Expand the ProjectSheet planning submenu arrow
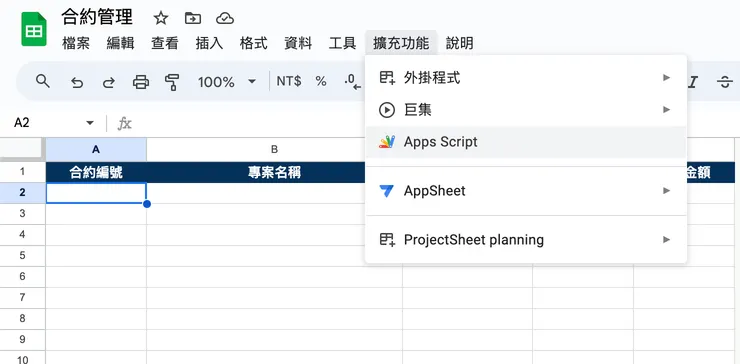 point(666,239)
